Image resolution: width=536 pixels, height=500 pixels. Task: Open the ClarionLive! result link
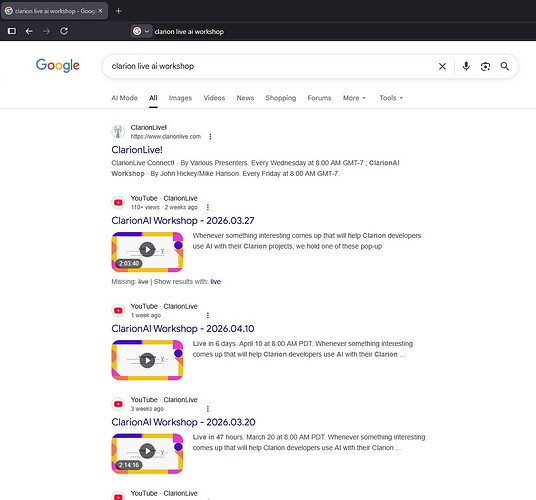pos(137,150)
